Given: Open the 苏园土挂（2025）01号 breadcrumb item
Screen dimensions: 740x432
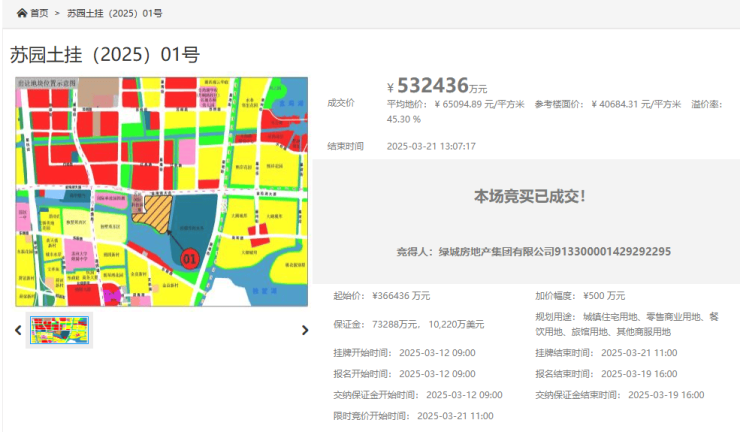Looking at the screenshot, I should [x=115, y=13].
